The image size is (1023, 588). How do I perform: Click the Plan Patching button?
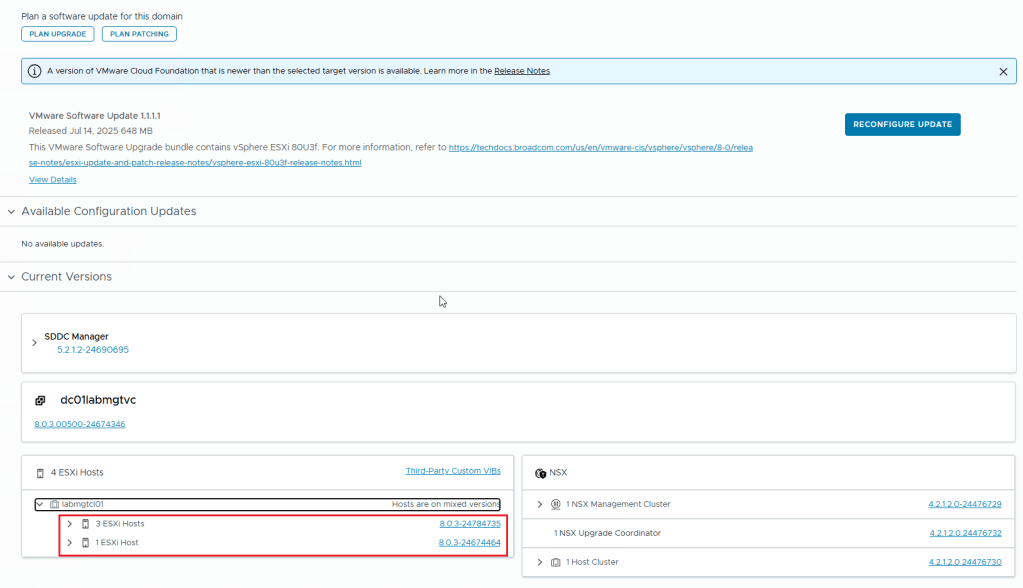(139, 34)
